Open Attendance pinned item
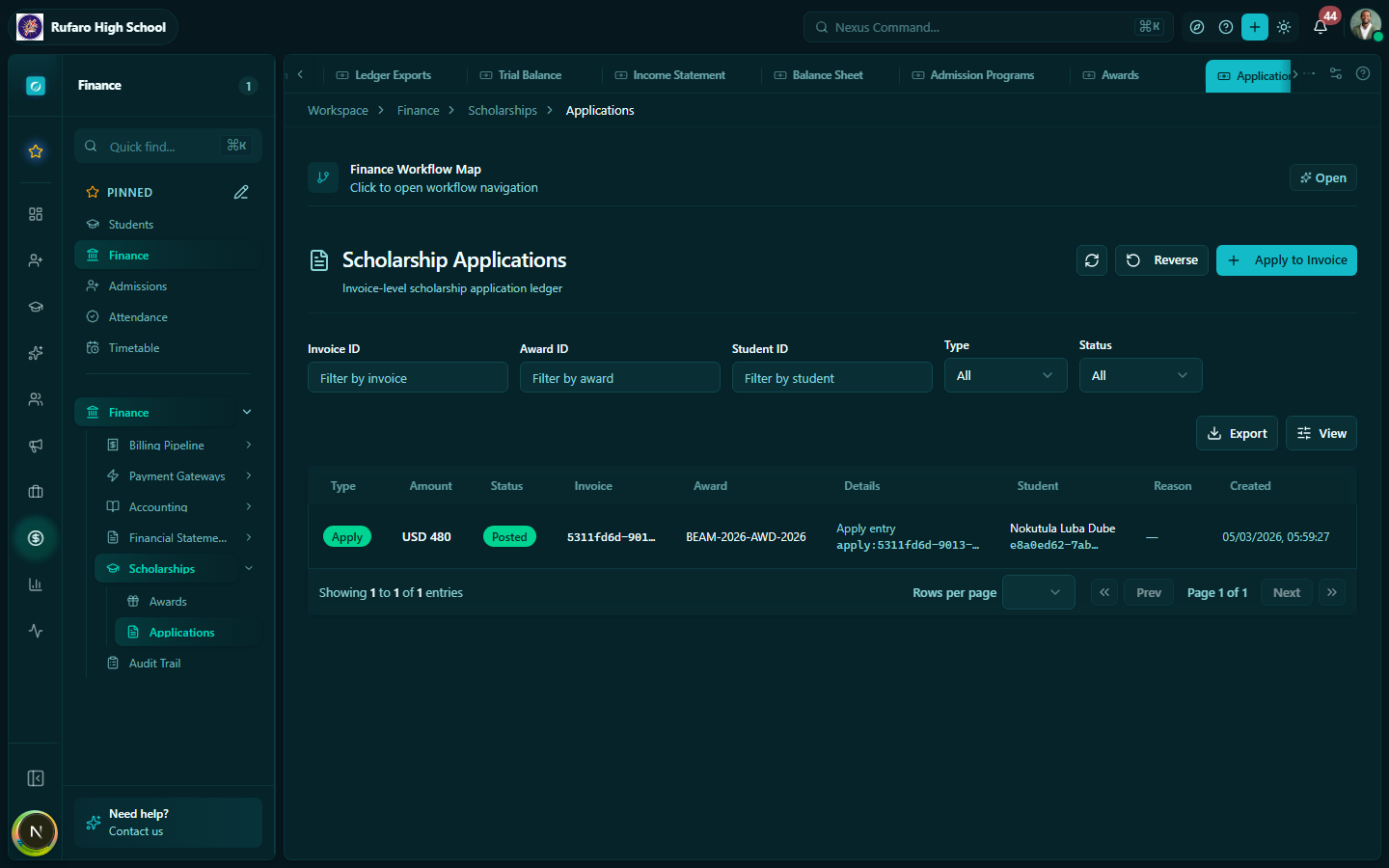This screenshot has width=1389, height=868. tap(168, 317)
